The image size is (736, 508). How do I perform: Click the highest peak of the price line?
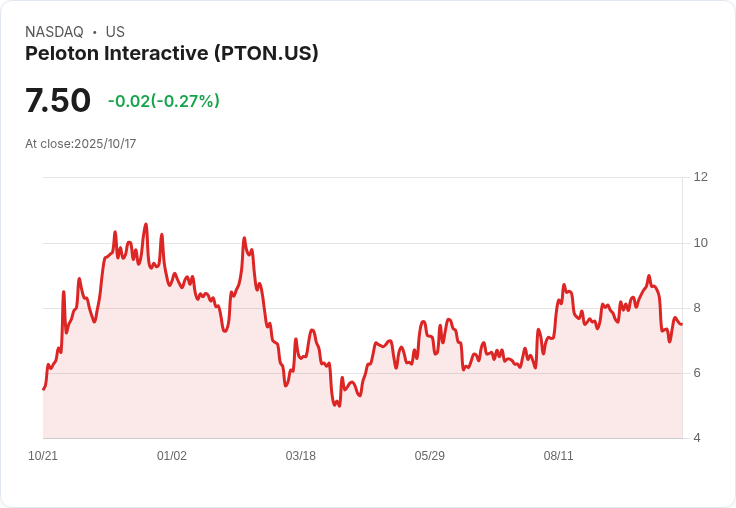click(x=146, y=224)
